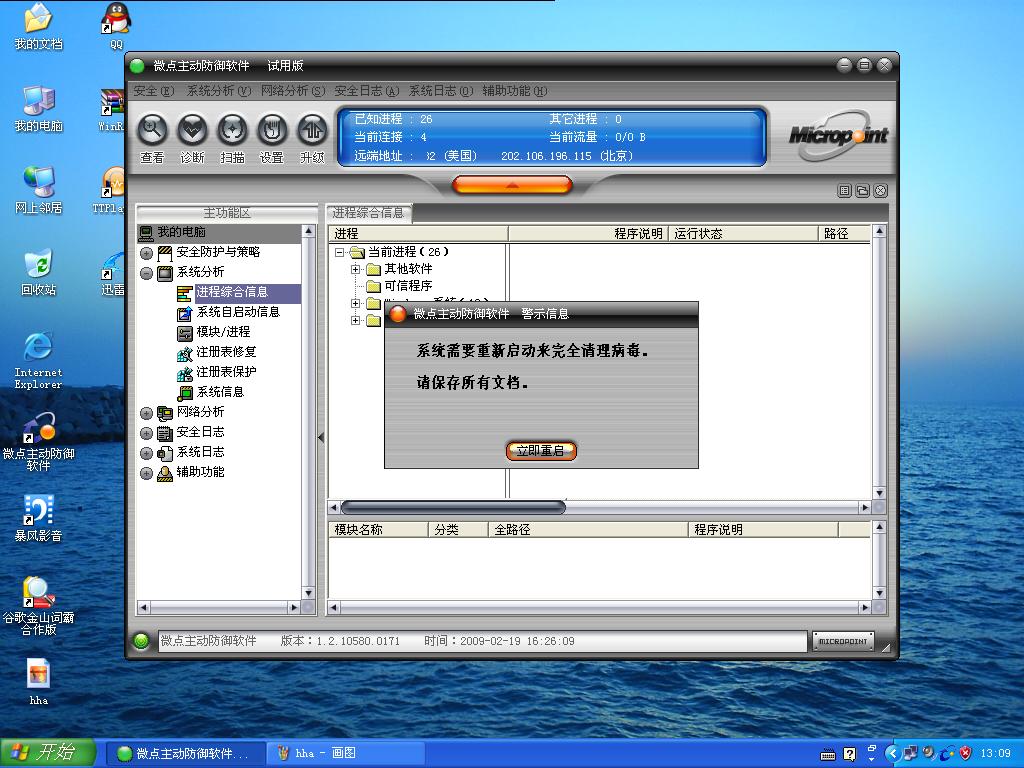The height and width of the screenshot is (768, 1024).
Task: Collapse the 系统分析 tree node
Action: pyautogui.click(x=147, y=273)
